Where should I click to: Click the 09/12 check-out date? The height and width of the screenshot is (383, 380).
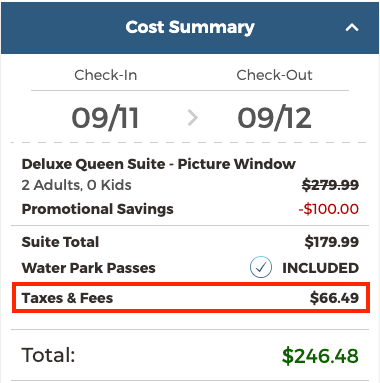click(x=274, y=118)
